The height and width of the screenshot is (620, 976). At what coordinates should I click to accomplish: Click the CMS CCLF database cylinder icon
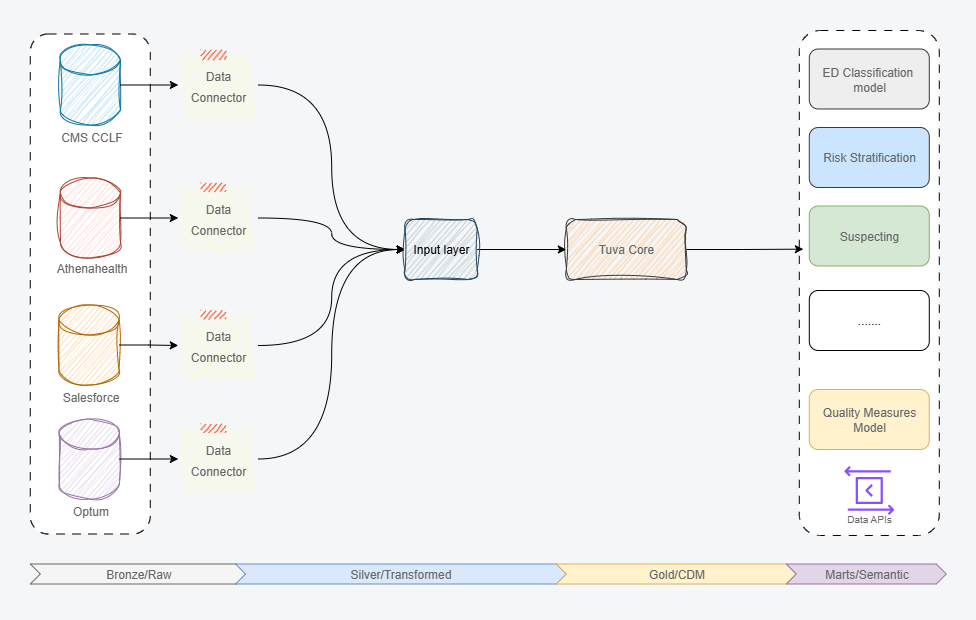tap(90, 84)
